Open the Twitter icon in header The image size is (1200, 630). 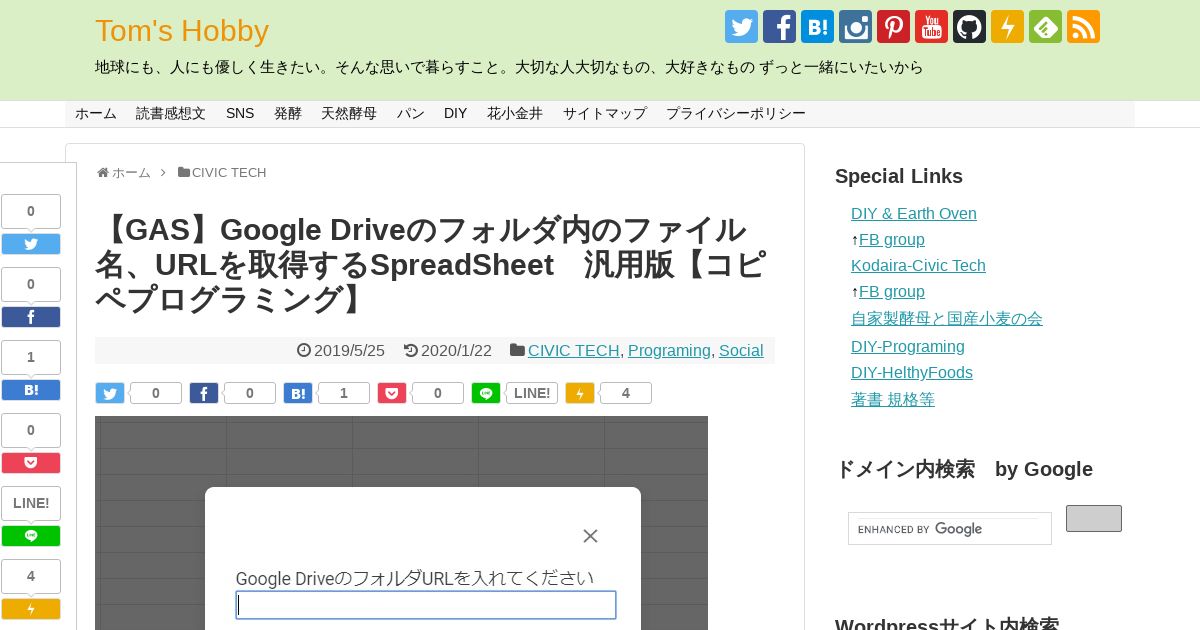tap(741, 26)
